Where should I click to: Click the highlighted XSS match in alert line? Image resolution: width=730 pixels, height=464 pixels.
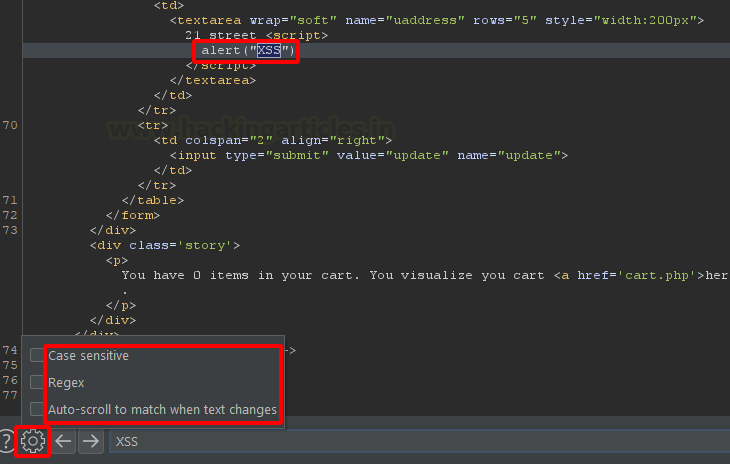(269, 50)
